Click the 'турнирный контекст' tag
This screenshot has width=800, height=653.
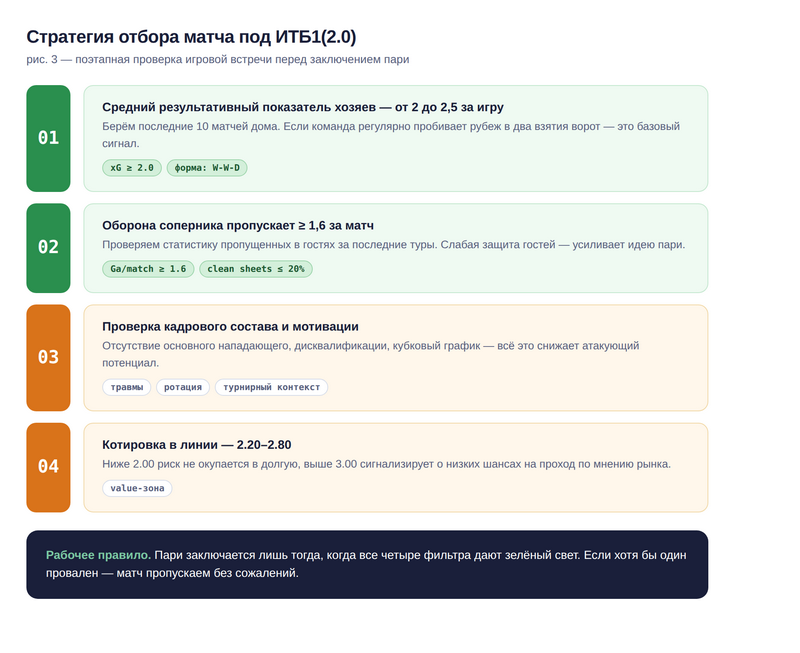271,387
